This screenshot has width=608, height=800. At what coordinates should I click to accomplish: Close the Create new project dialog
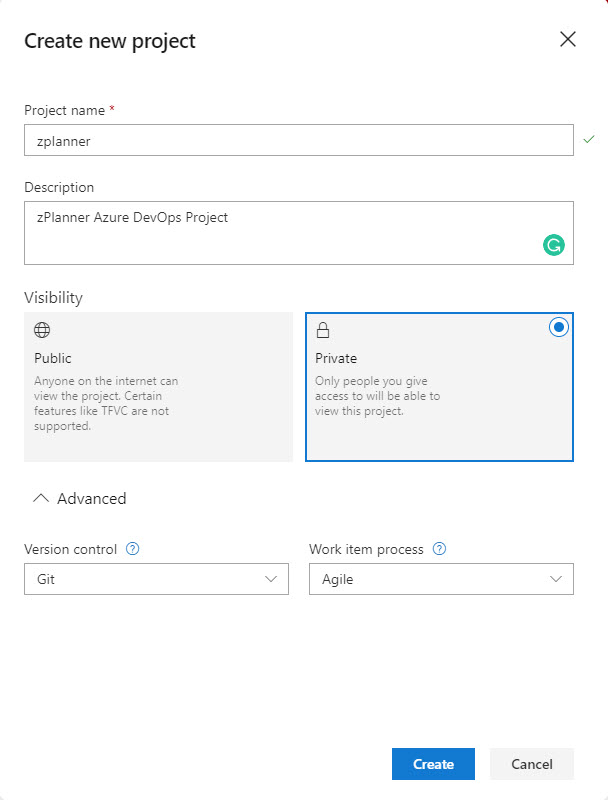click(x=568, y=39)
